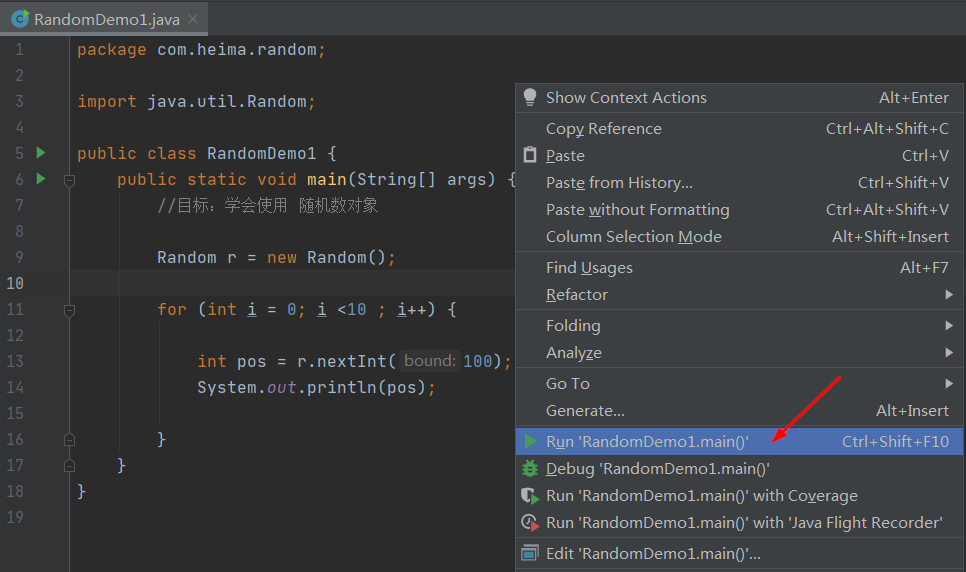Click the bug icon for Debug RandomDemo1.main()
The image size is (966, 572).
pyautogui.click(x=530, y=468)
